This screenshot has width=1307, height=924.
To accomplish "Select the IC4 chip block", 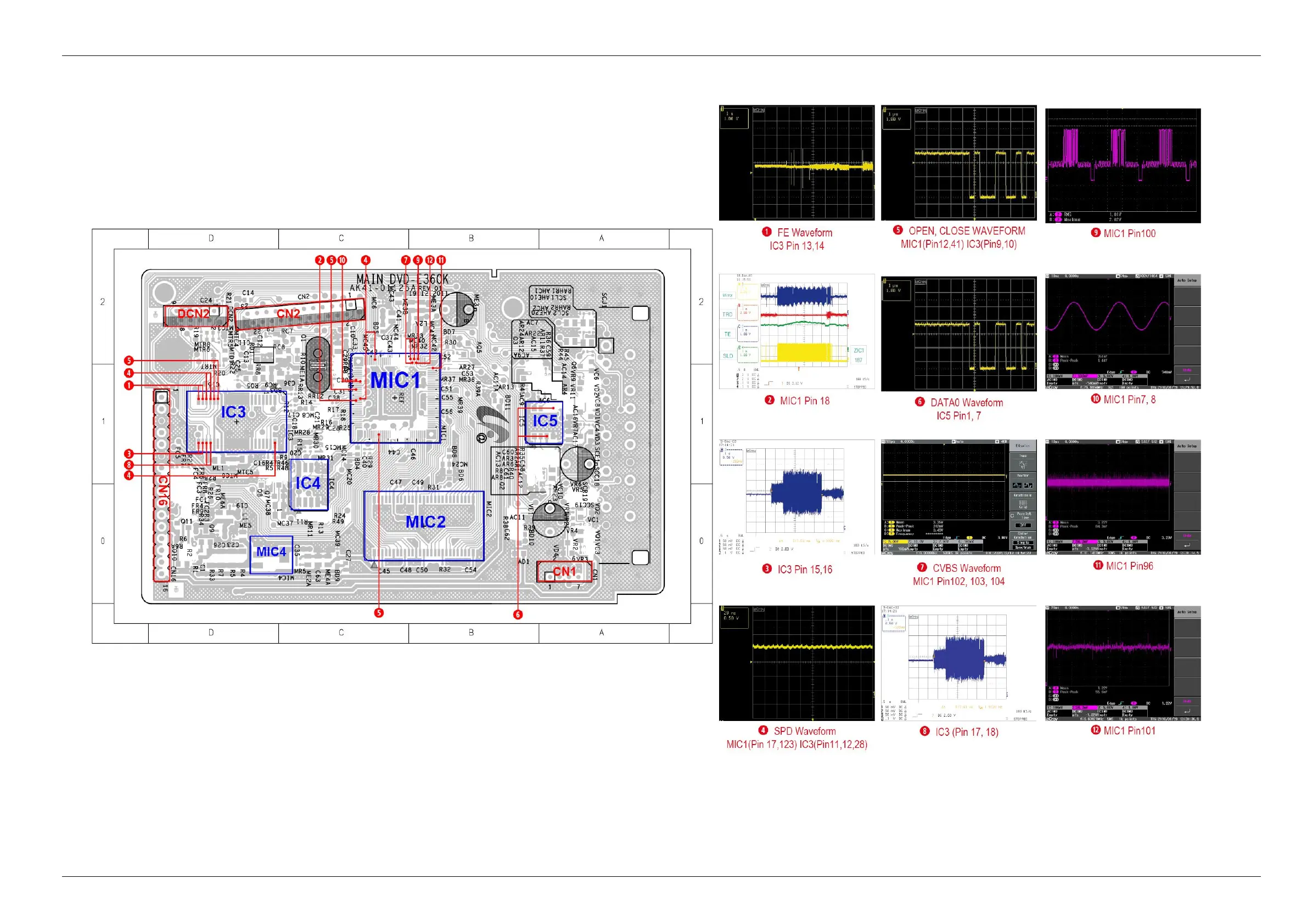I will tap(308, 484).
